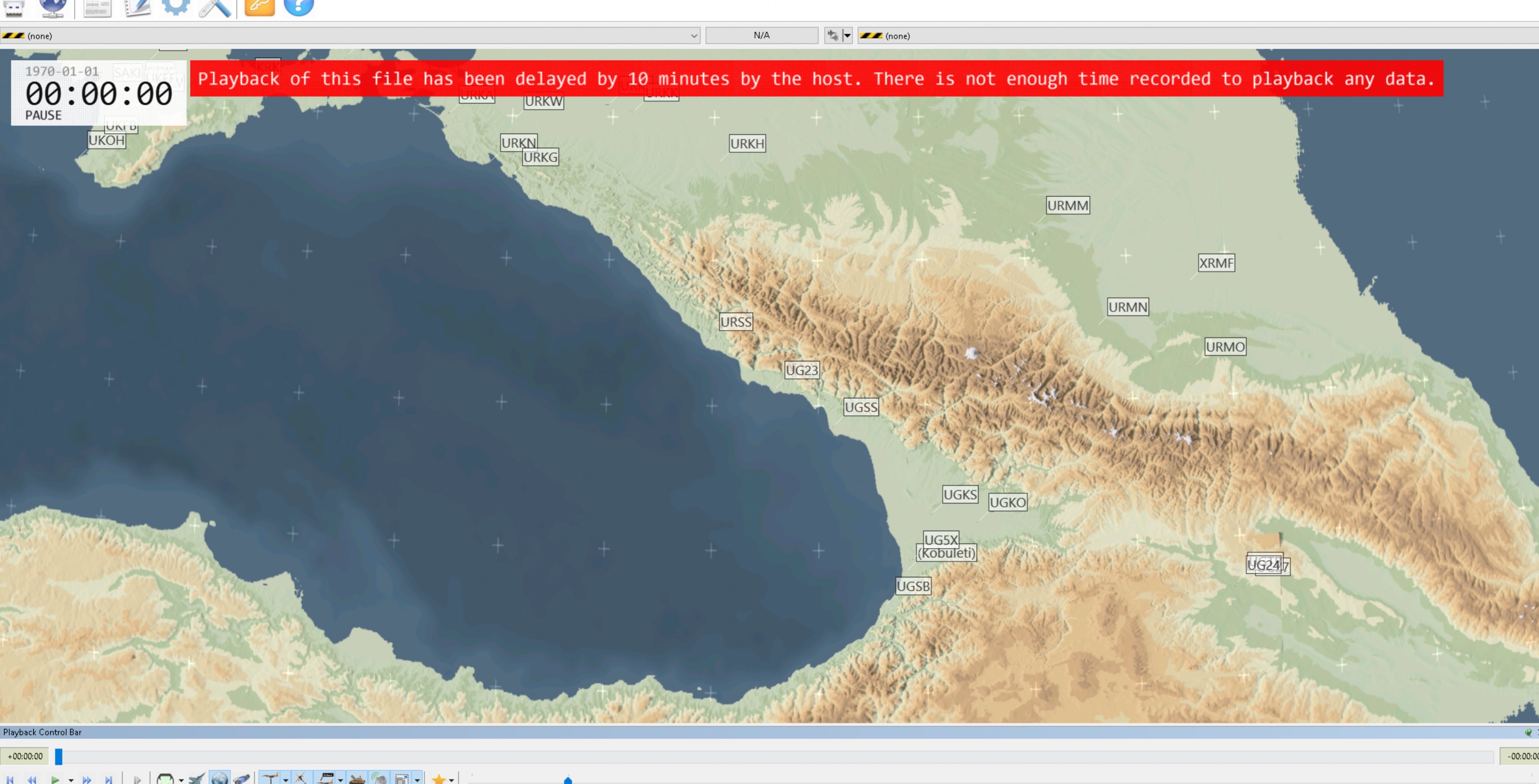
Task: Click the fast forward double-arrow button
Action: tap(87, 779)
